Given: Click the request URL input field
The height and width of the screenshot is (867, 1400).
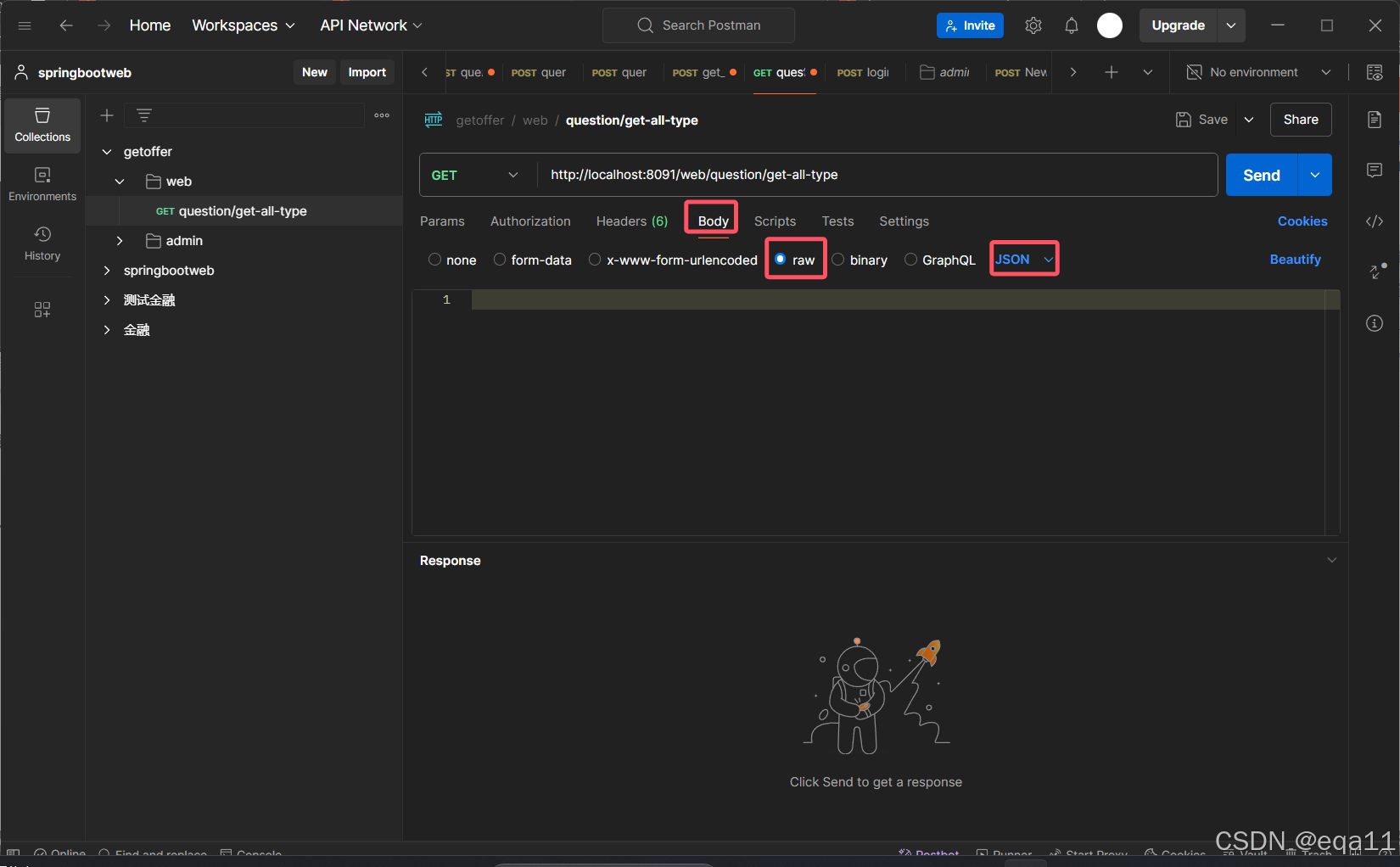Looking at the screenshot, I should (x=874, y=175).
